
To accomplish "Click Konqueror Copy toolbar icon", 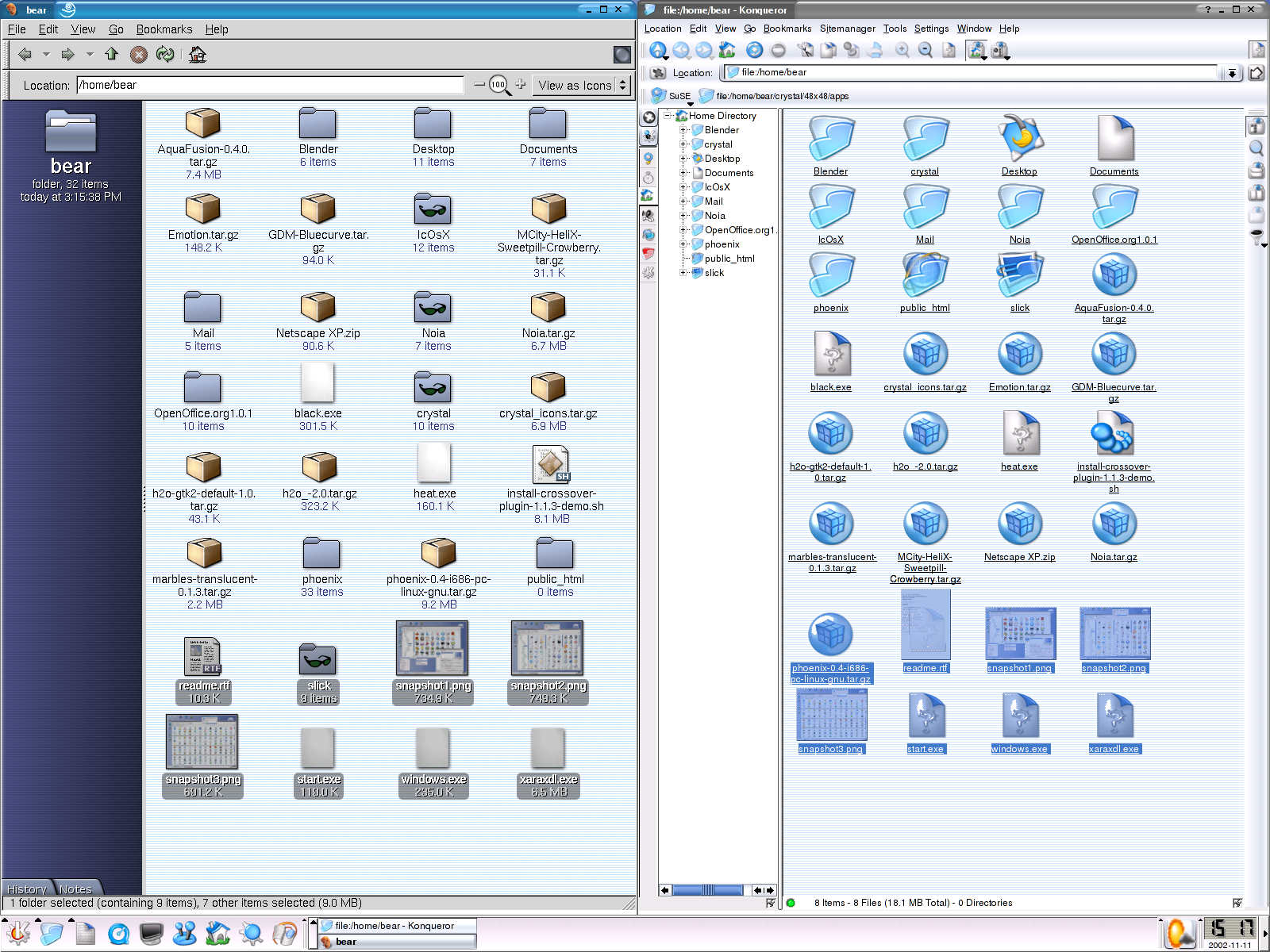I will (x=828, y=50).
